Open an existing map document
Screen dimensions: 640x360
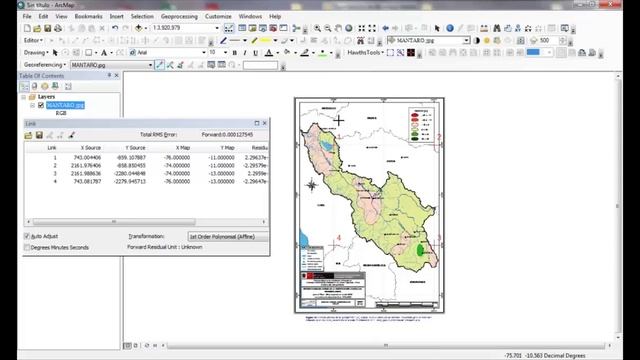(x=37, y=28)
